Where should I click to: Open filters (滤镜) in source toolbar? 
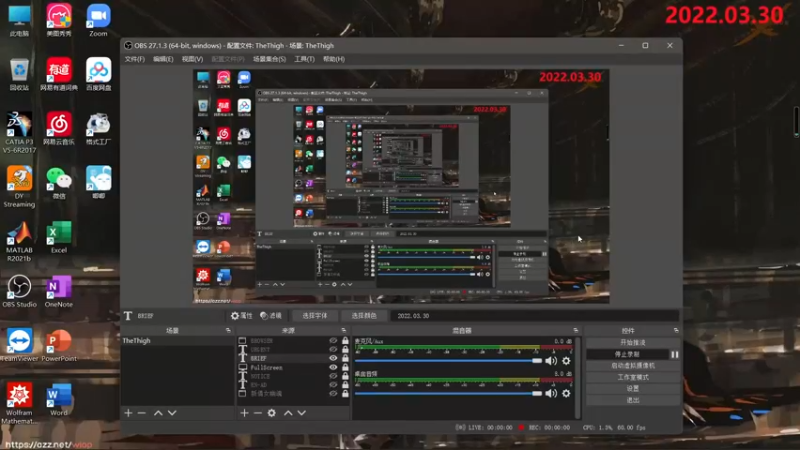(x=271, y=316)
